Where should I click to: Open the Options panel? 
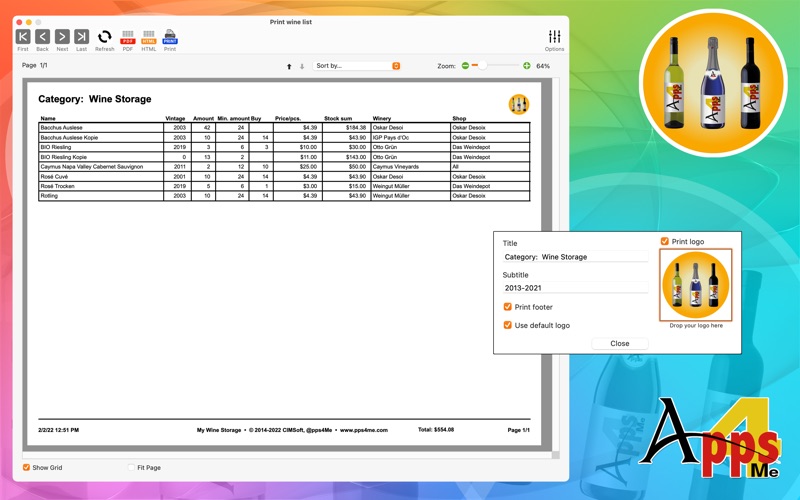click(555, 36)
